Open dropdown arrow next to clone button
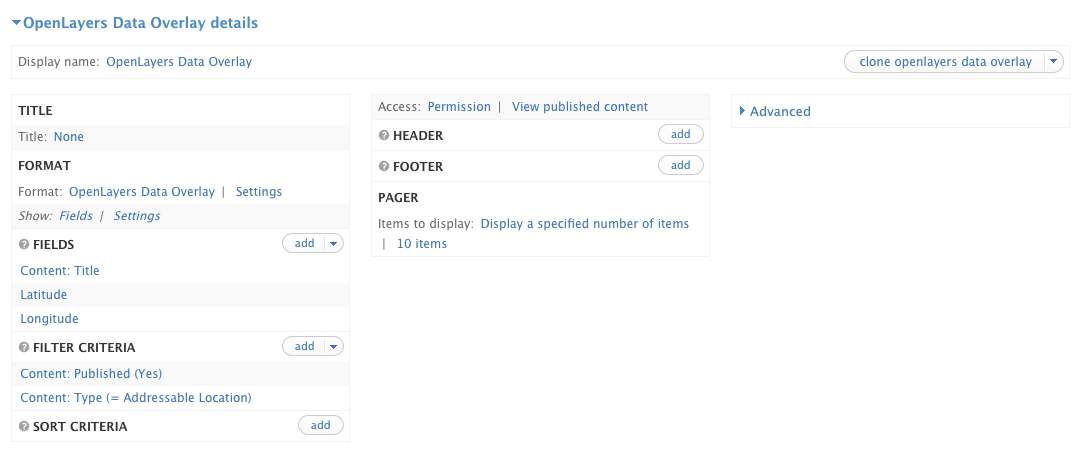This screenshot has height=476, width=1079. [1053, 62]
